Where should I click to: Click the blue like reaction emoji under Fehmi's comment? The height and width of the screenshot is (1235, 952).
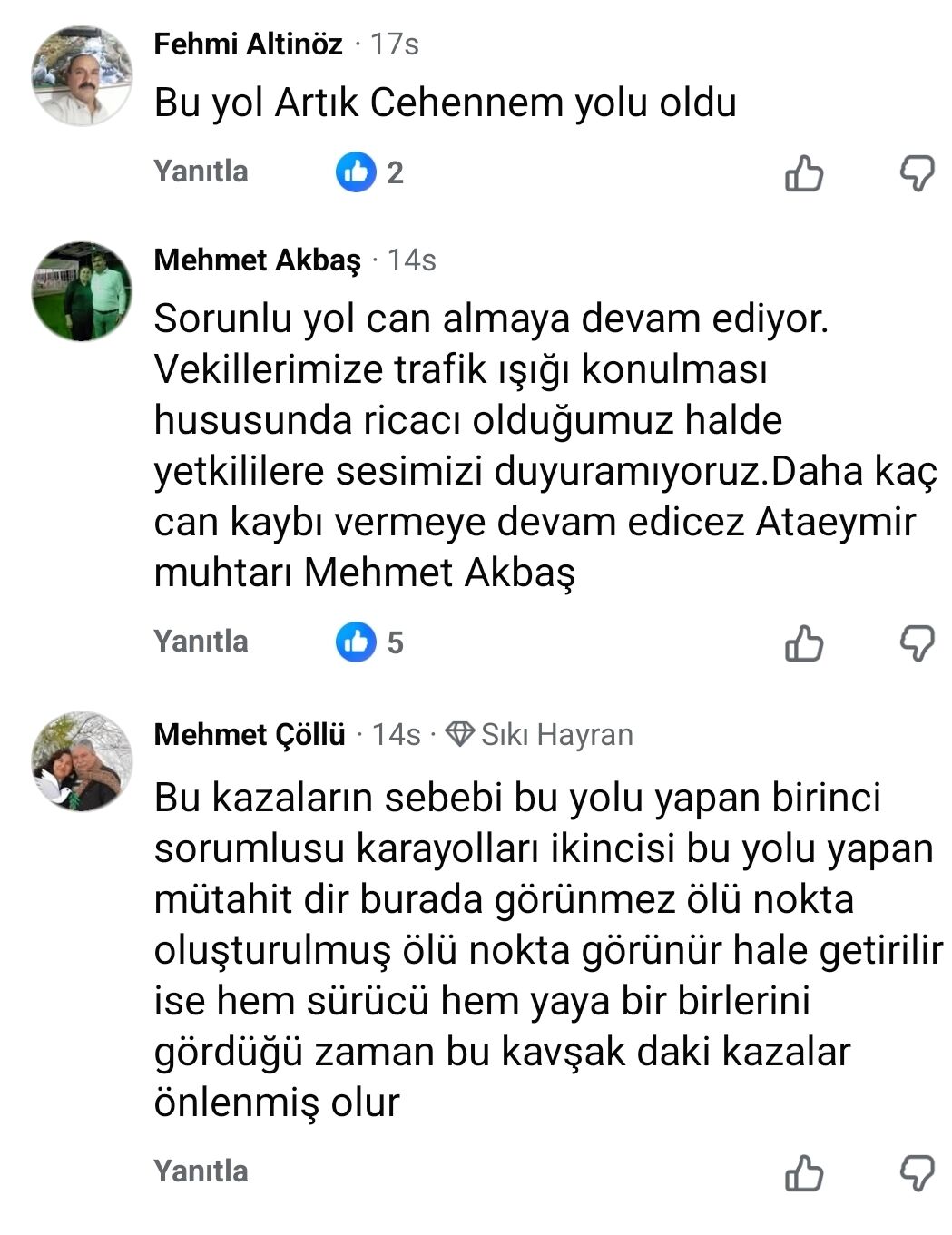coord(355,172)
